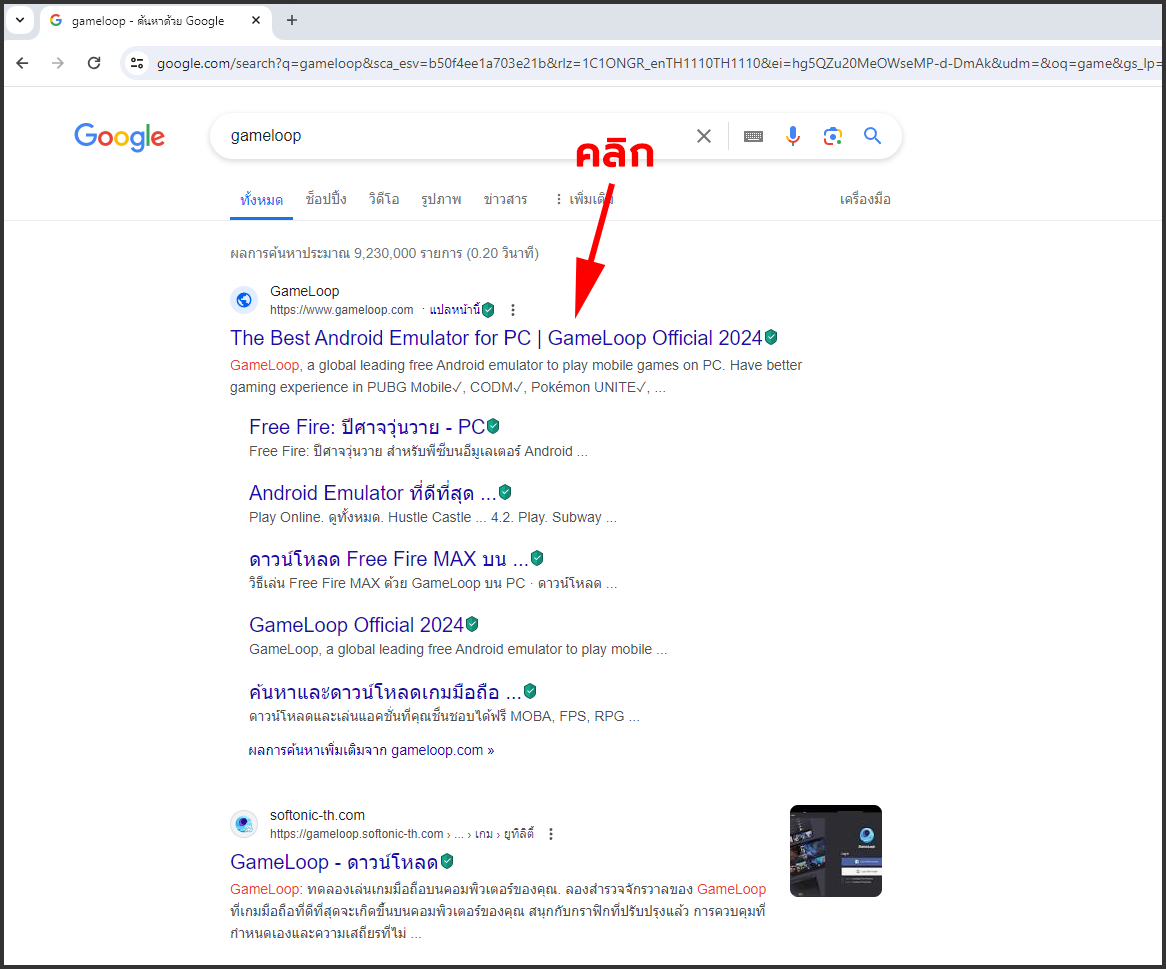The image size is (1166, 969).
Task: Open more options for GameLoop result
Action: 513,310
